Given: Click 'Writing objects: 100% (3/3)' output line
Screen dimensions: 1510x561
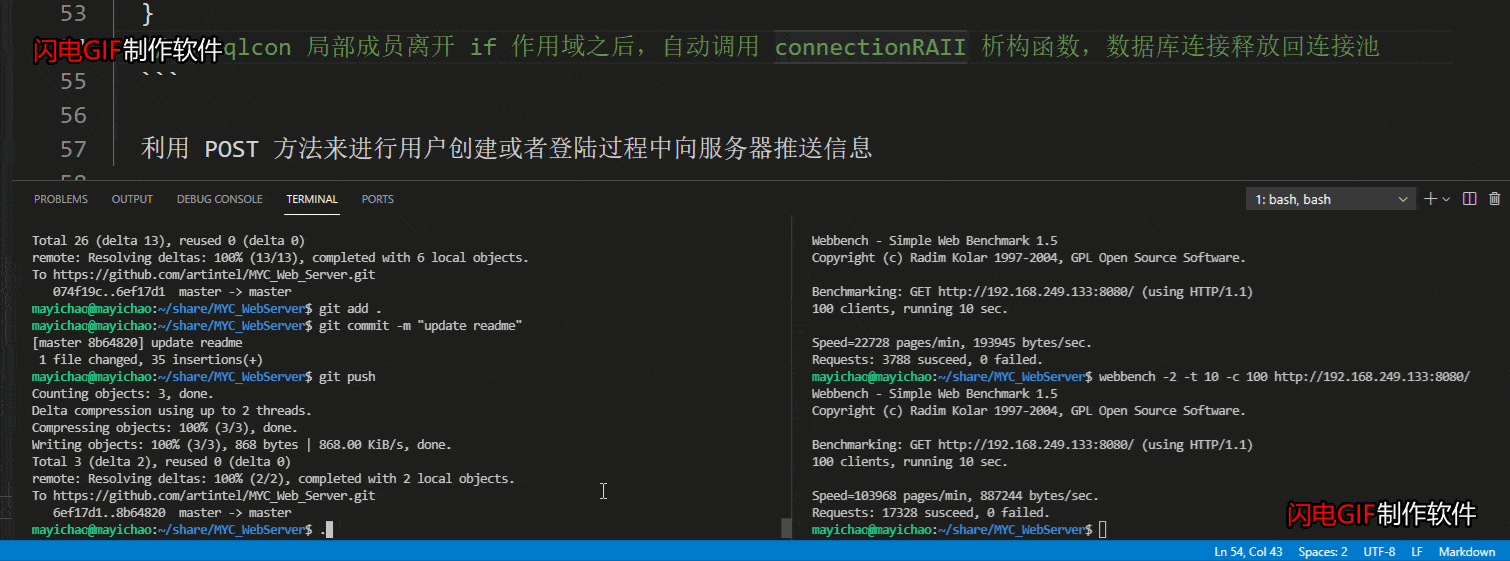Looking at the screenshot, I should click(242, 445).
